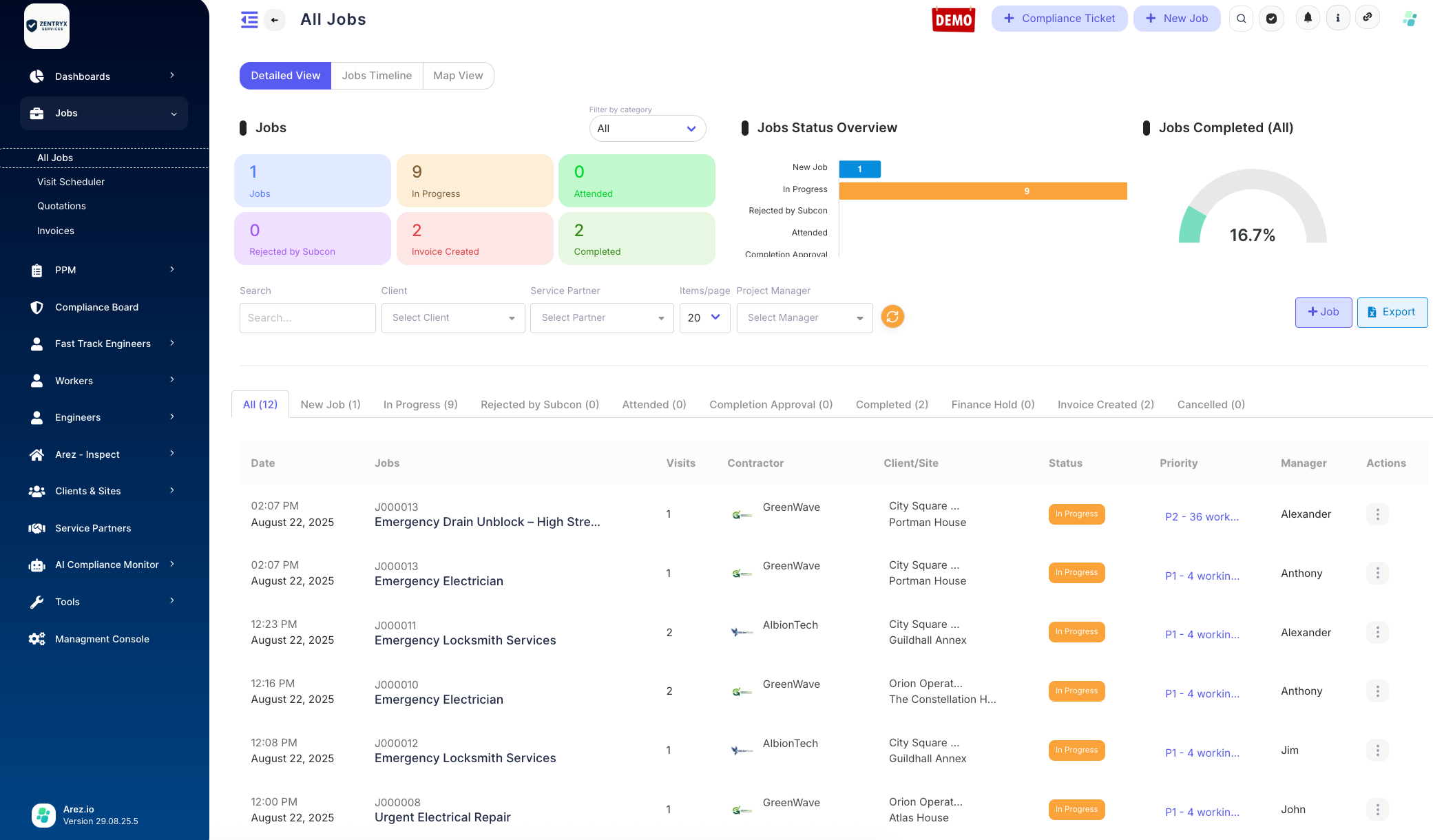The height and width of the screenshot is (840, 1433).
Task: Click the back arrow beside All Jobs
Action: click(x=275, y=20)
